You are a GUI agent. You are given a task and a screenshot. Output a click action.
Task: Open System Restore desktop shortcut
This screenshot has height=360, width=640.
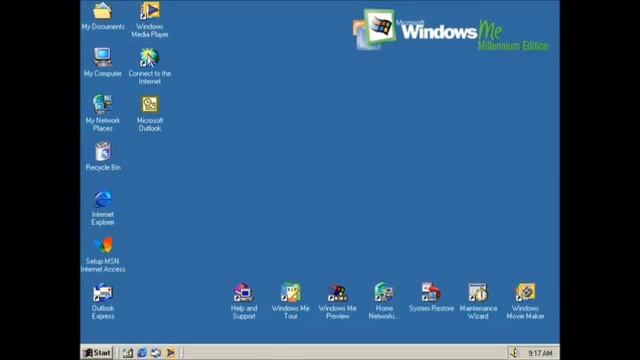(431, 293)
